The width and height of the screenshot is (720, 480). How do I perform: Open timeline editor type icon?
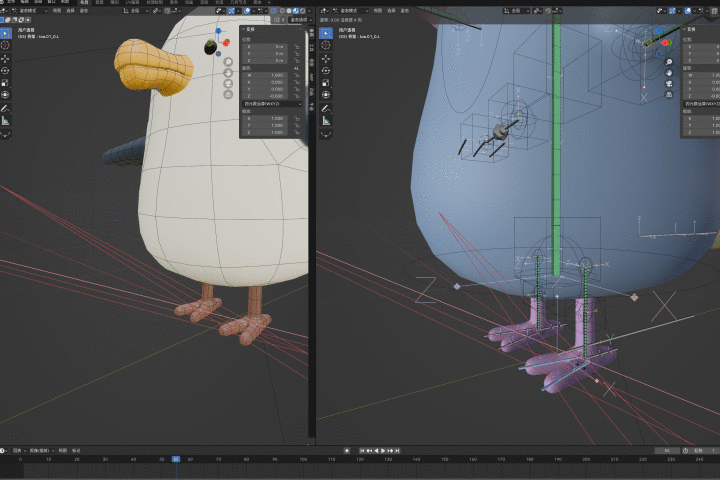(3, 451)
